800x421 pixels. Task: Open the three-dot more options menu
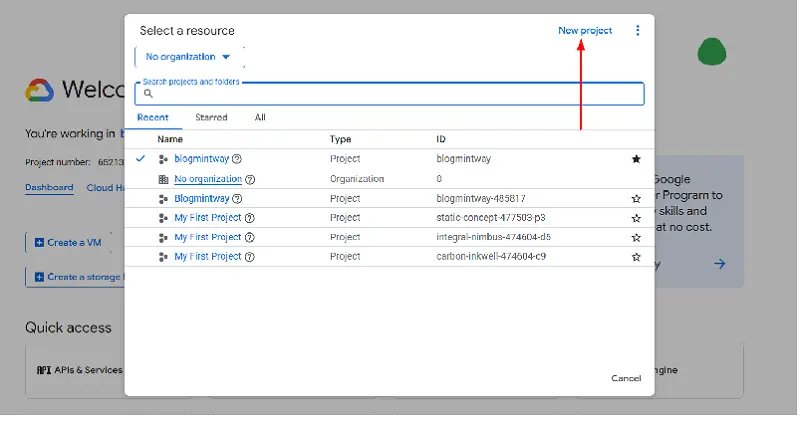point(637,31)
